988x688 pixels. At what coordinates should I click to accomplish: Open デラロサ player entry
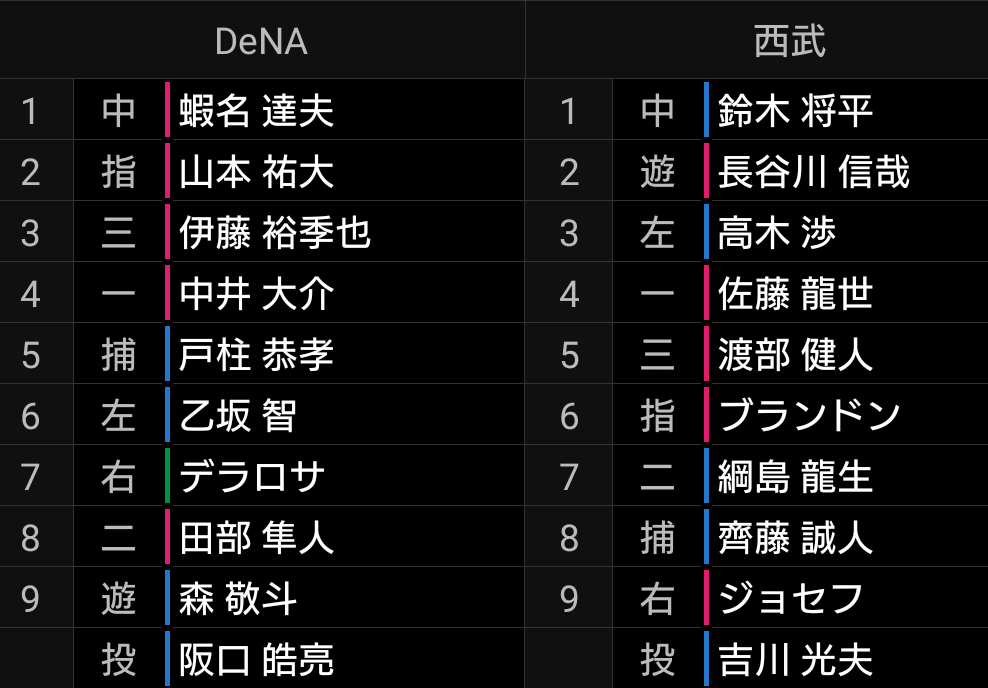(252, 477)
